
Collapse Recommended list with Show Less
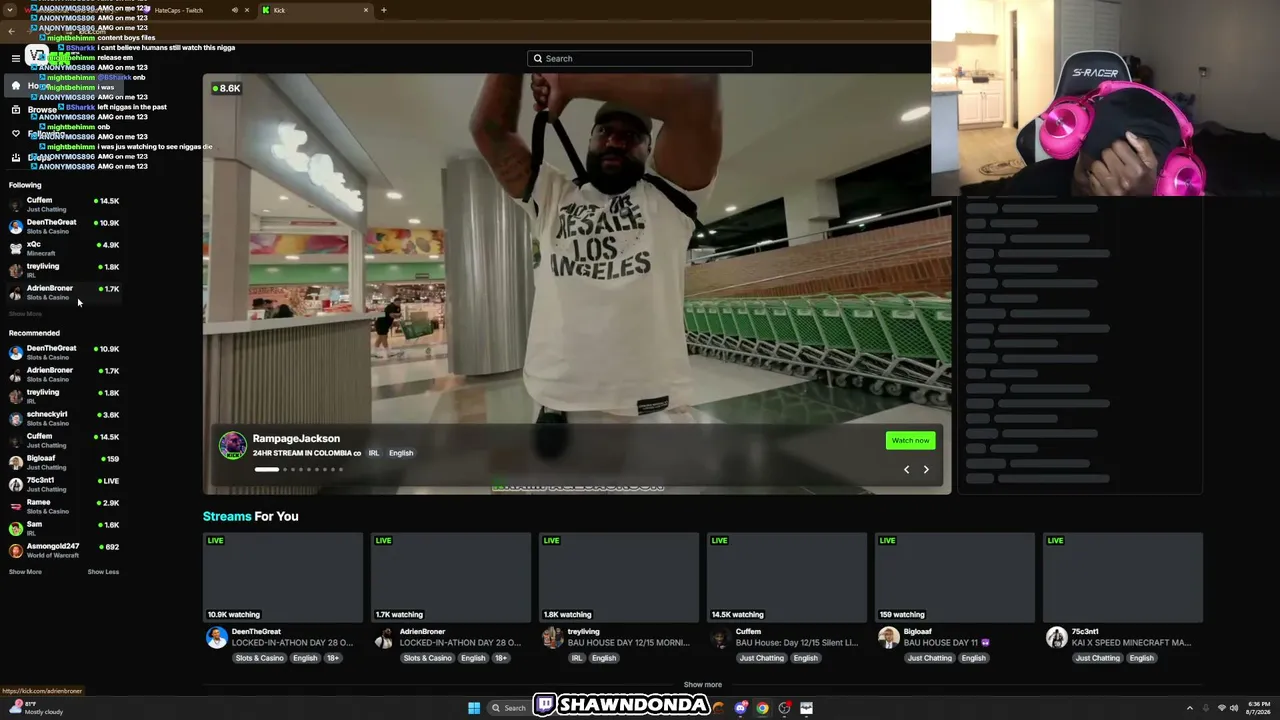103,572
